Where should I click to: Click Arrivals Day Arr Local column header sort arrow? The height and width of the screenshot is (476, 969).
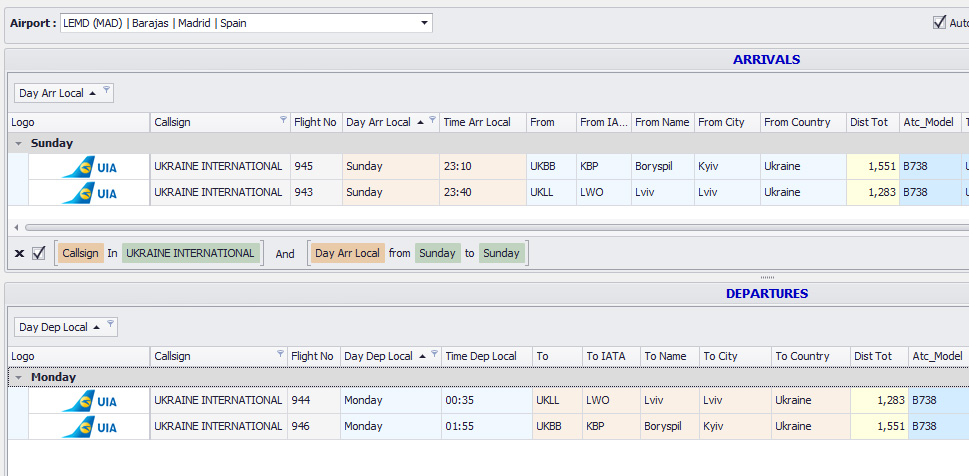click(x=421, y=122)
